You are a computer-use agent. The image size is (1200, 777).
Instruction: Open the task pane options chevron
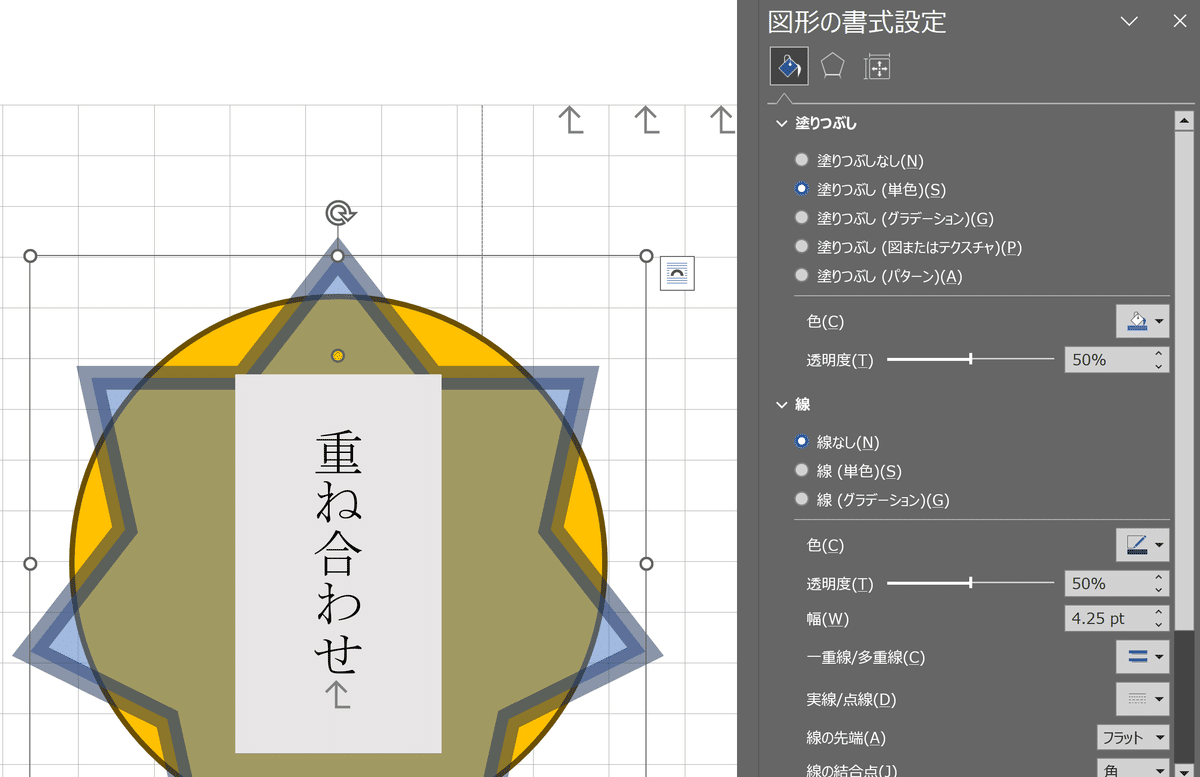pyautogui.click(x=1129, y=21)
